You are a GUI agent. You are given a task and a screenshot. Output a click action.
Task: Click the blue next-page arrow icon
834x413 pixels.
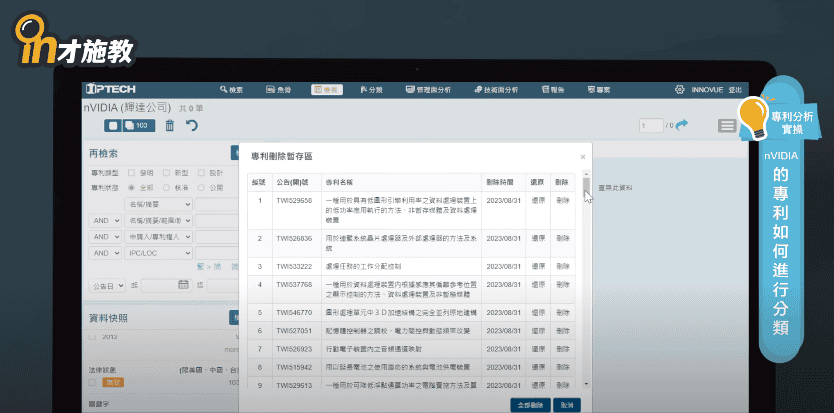pyautogui.click(x=683, y=125)
